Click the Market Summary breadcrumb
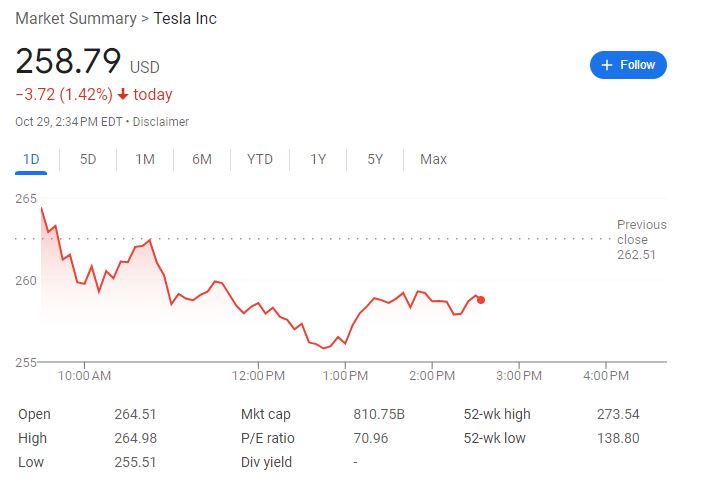 (75, 19)
